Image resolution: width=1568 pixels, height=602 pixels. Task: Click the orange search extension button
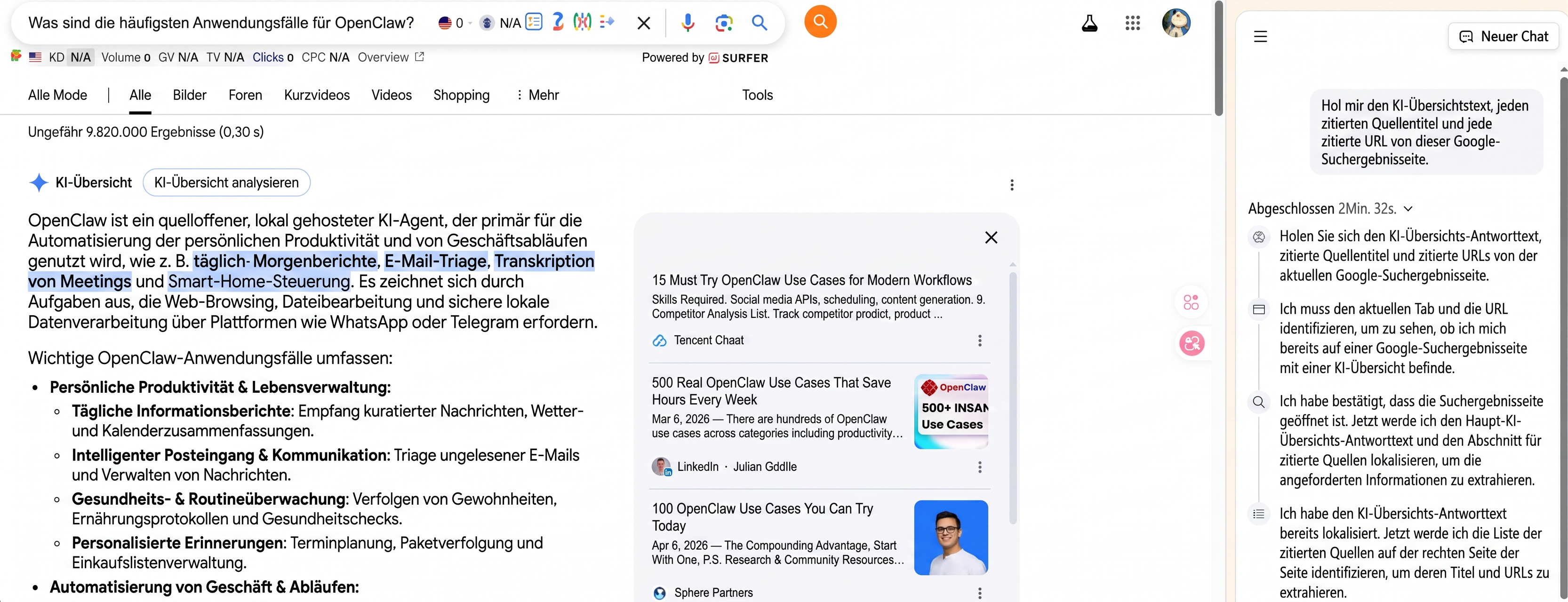(x=820, y=22)
